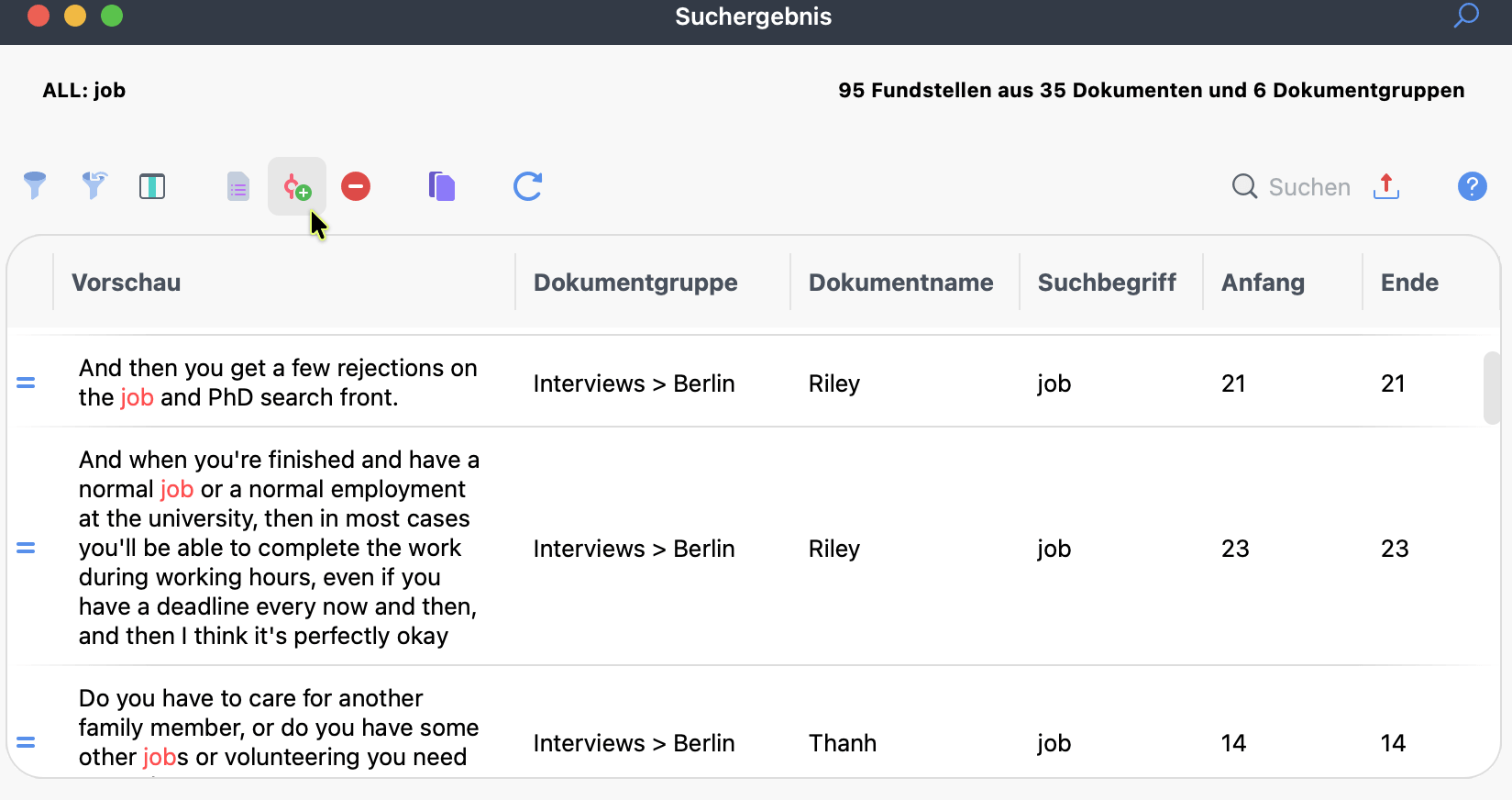Select preview text 'Do you have to care for another'
This screenshot has width=1512, height=800.
click(x=250, y=698)
